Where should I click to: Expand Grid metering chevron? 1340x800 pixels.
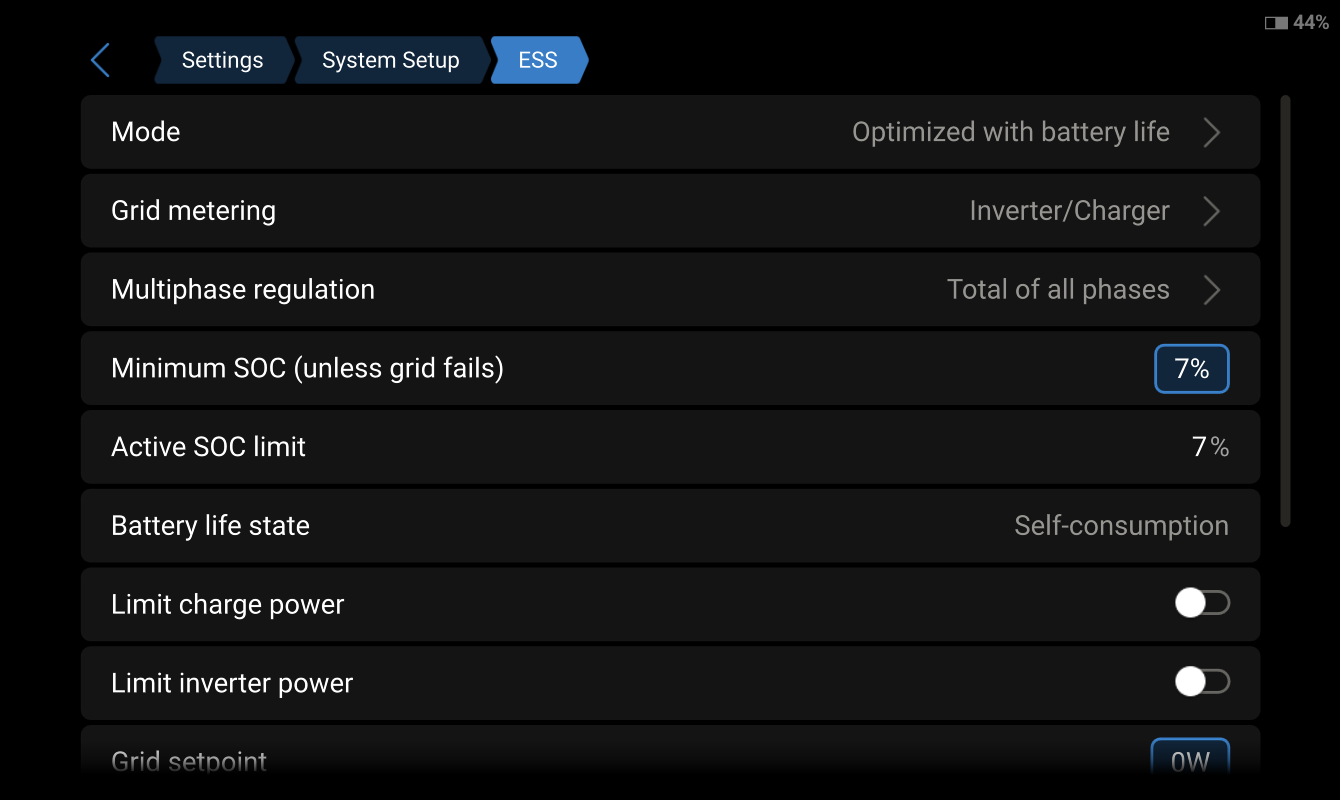pos(1211,211)
